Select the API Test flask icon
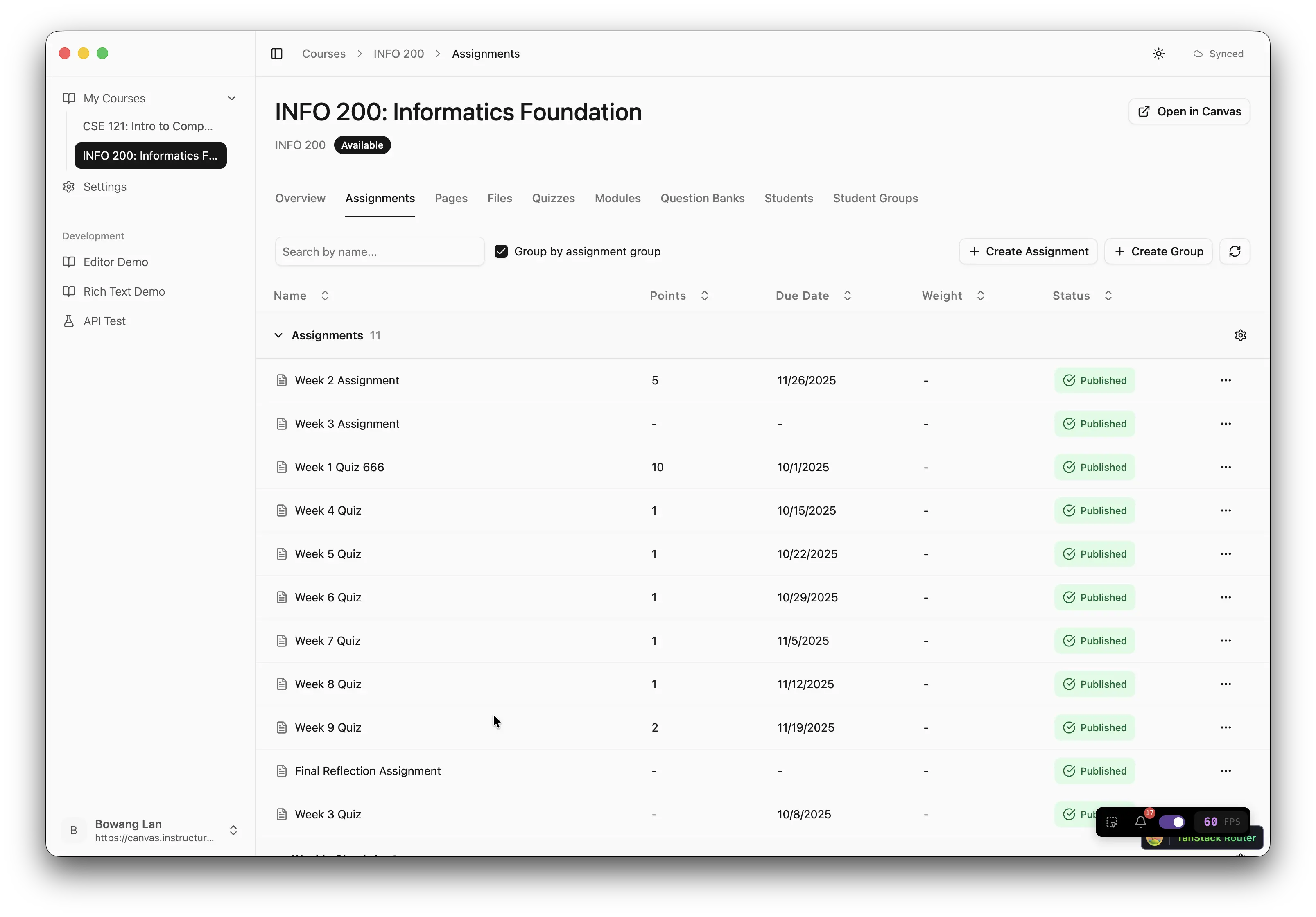Screen dimensions: 1316x917 point(69,321)
